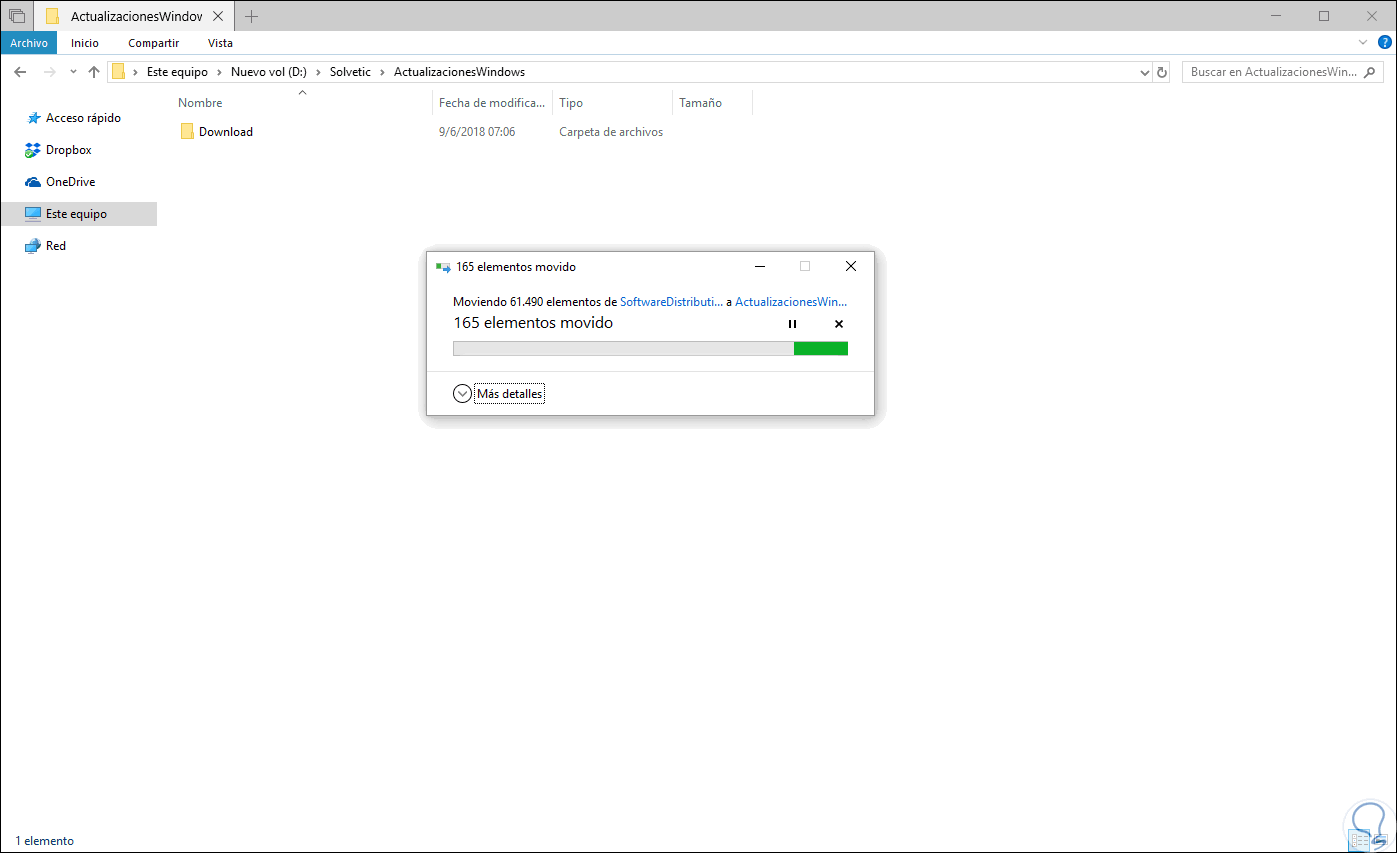Open Dropbox in the navigation pane

pos(68,150)
